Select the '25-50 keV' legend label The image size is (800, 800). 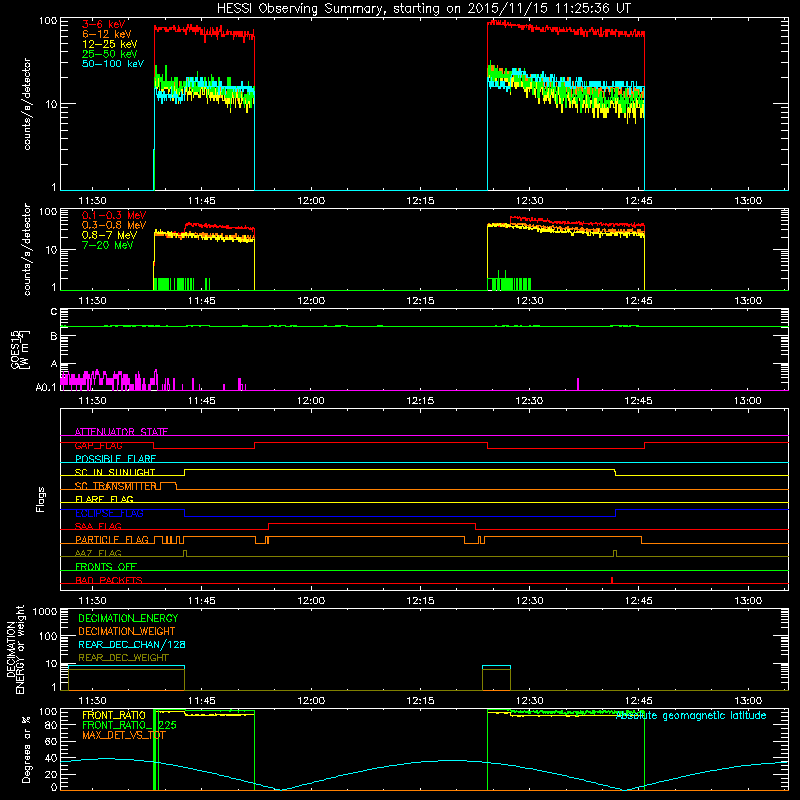coord(110,54)
